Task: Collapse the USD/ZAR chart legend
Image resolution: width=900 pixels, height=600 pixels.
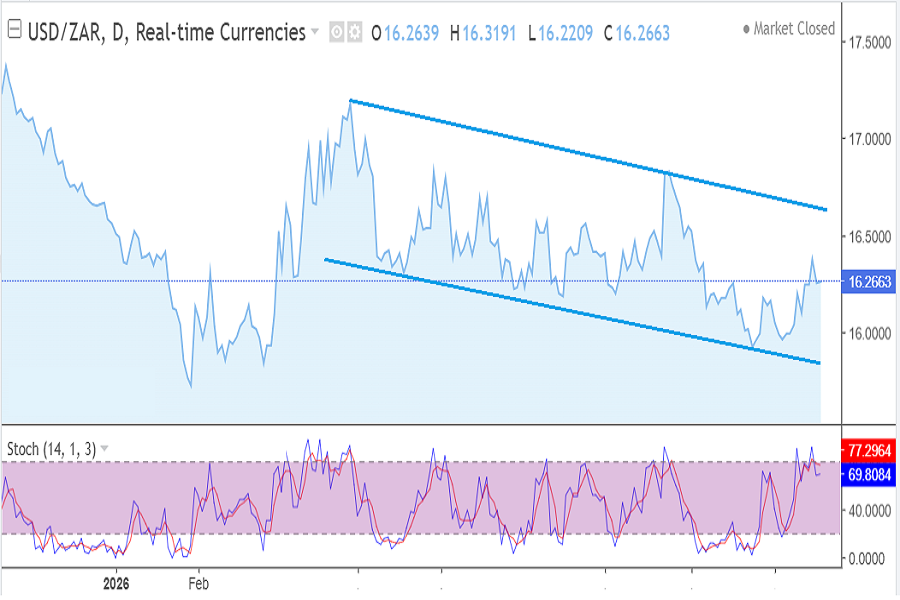Action: pyautogui.click(x=14, y=29)
